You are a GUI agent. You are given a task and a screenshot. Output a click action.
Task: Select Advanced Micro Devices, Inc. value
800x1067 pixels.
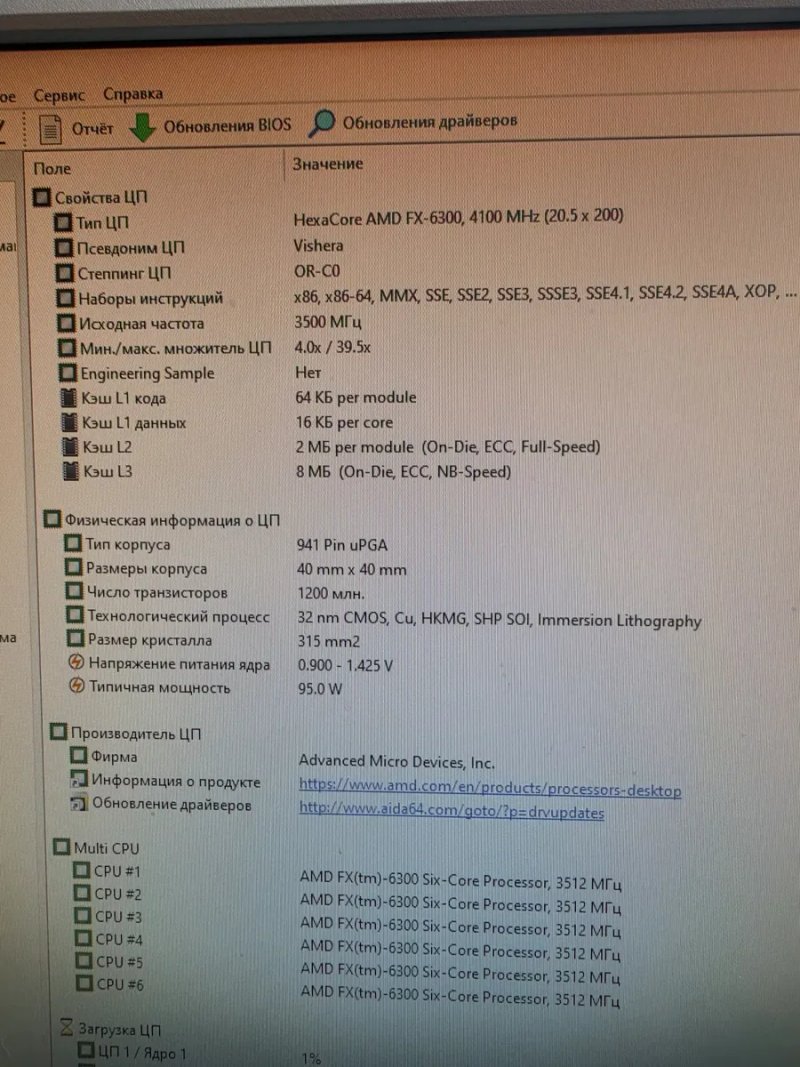point(397,761)
